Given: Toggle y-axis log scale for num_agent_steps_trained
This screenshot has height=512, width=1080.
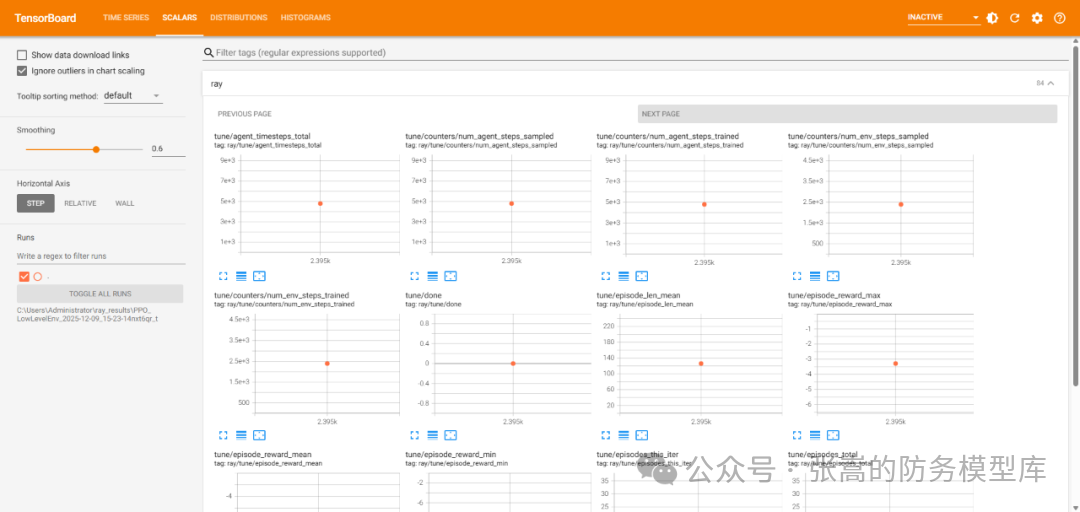Looking at the screenshot, I should [x=623, y=276].
